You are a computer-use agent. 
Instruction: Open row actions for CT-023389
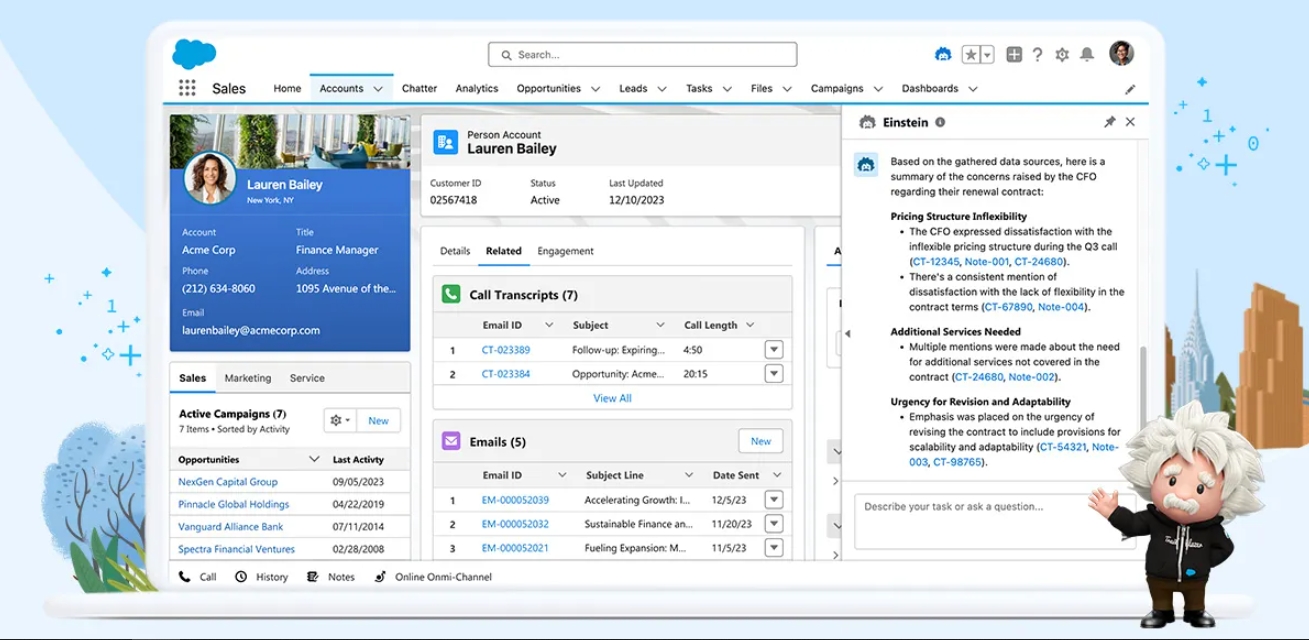[x=773, y=350]
